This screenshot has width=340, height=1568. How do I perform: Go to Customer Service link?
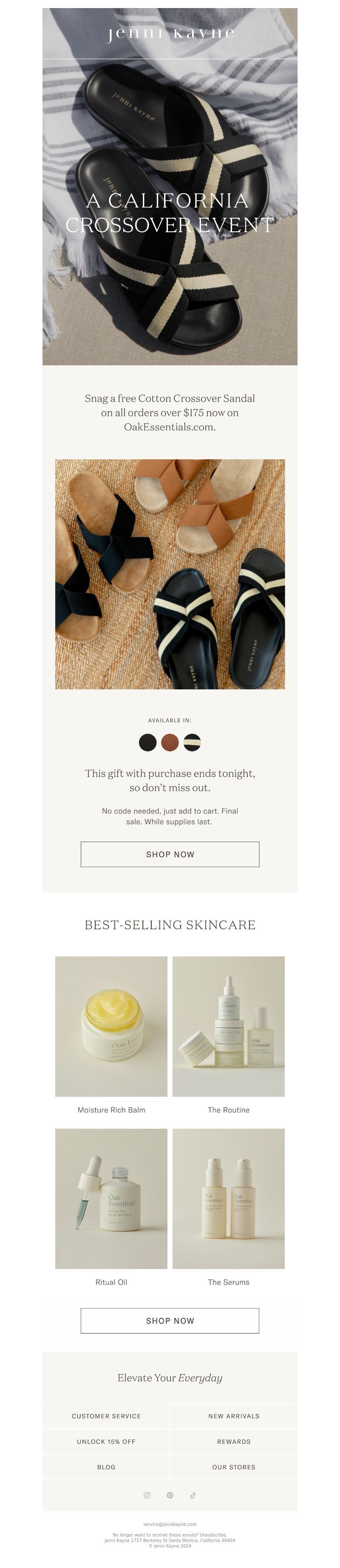point(106,1416)
